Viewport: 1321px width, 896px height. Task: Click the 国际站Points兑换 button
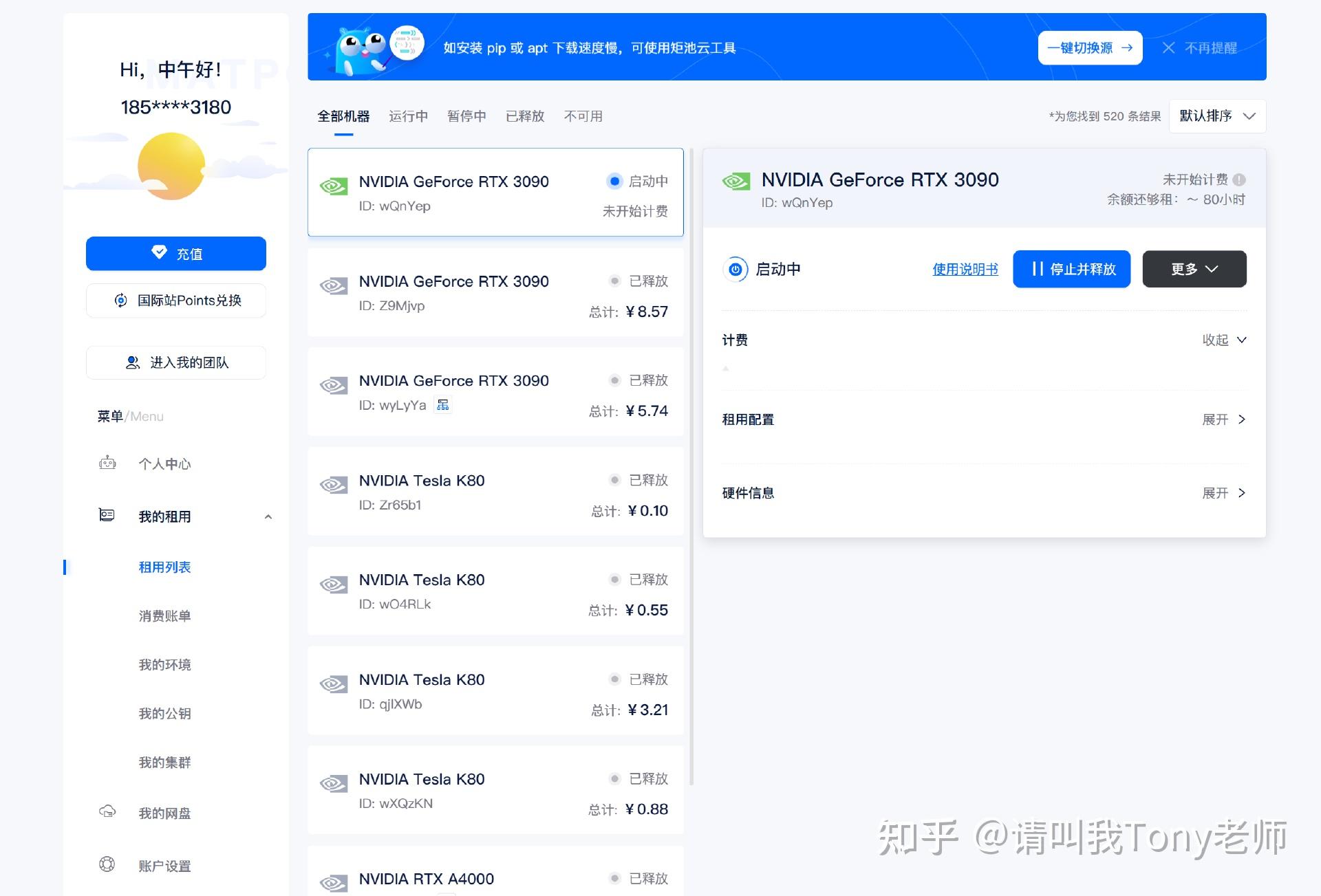pos(176,301)
